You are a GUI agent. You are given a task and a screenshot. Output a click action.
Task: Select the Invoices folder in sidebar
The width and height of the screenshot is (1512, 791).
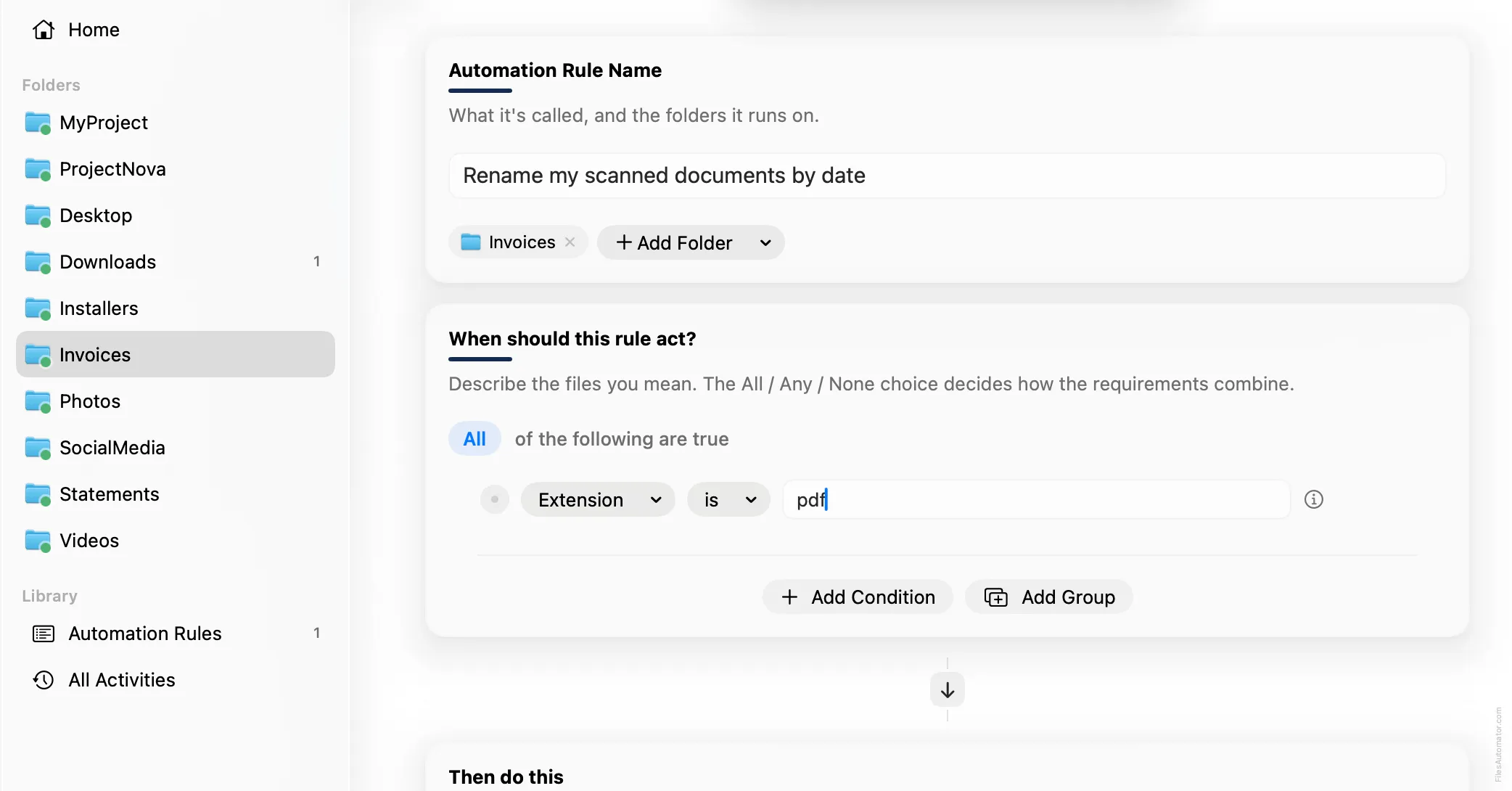pos(175,355)
